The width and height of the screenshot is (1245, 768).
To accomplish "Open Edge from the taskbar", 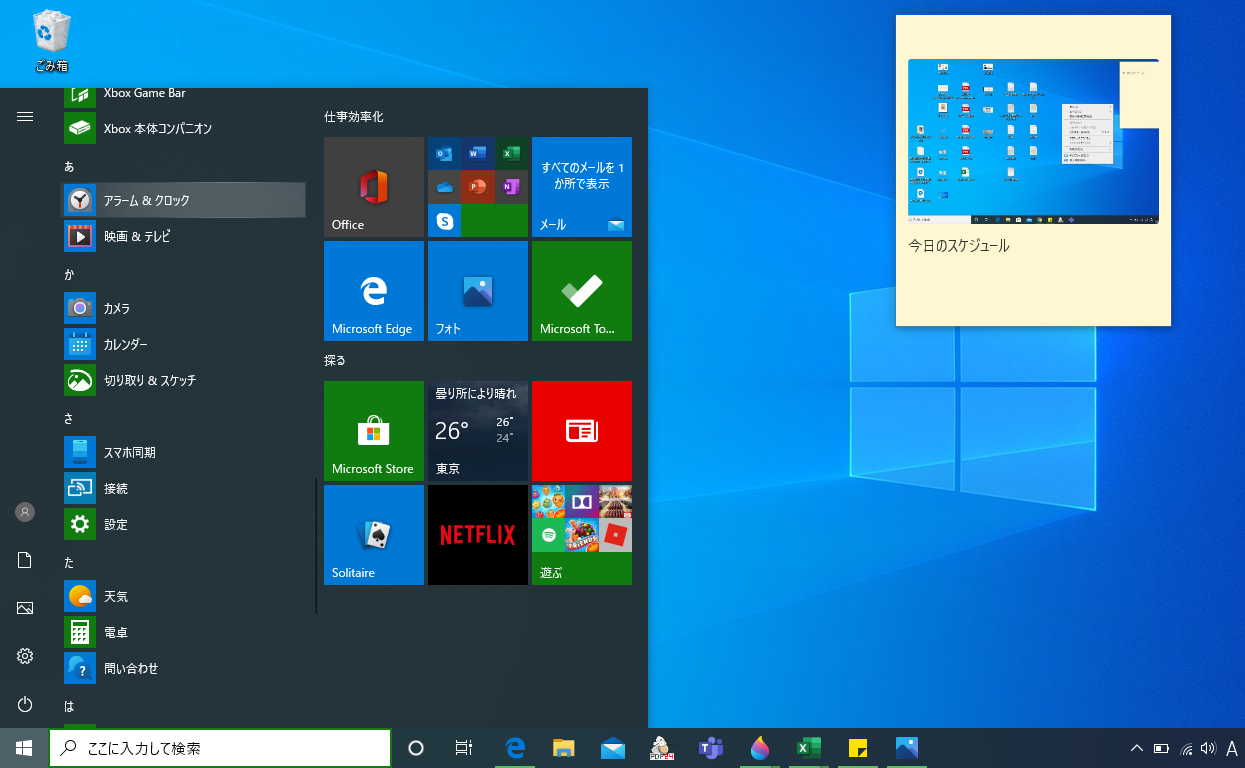I will (516, 748).
